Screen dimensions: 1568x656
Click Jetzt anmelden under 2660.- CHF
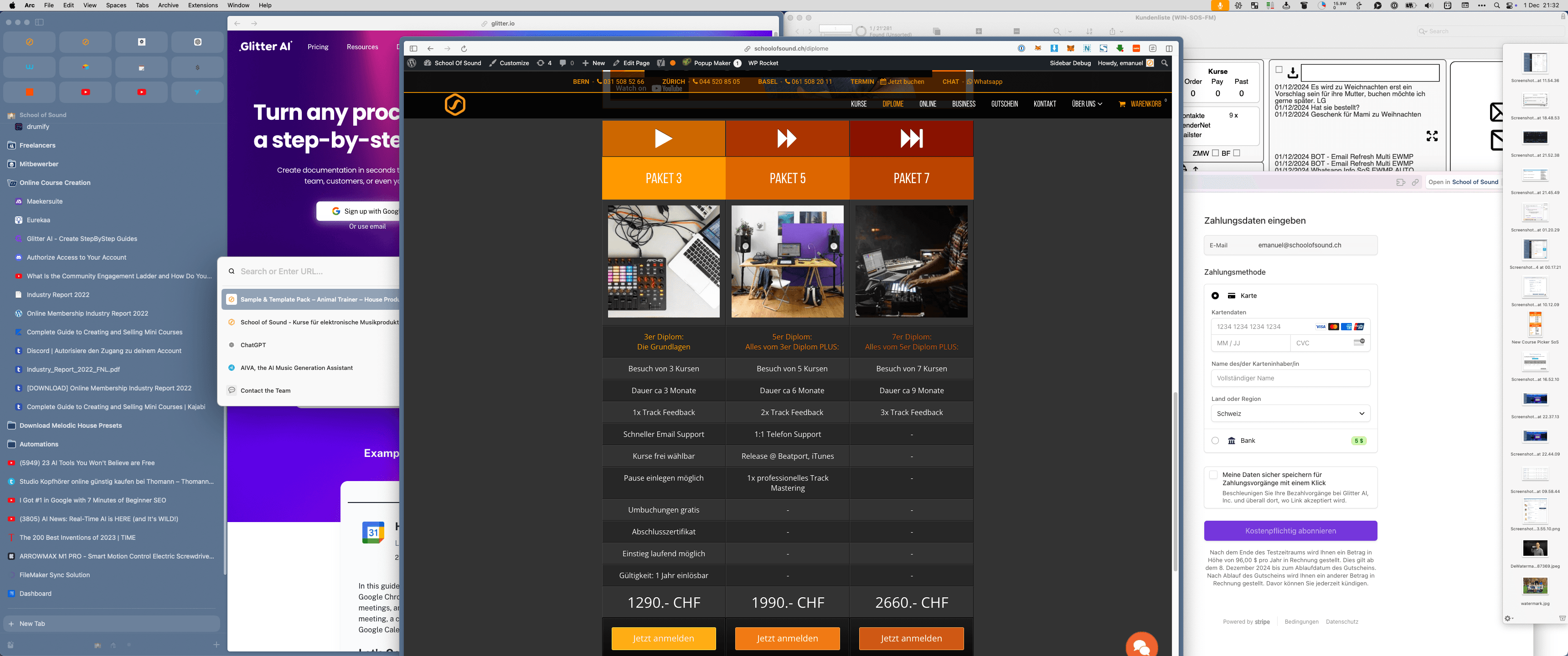[911, 638]
